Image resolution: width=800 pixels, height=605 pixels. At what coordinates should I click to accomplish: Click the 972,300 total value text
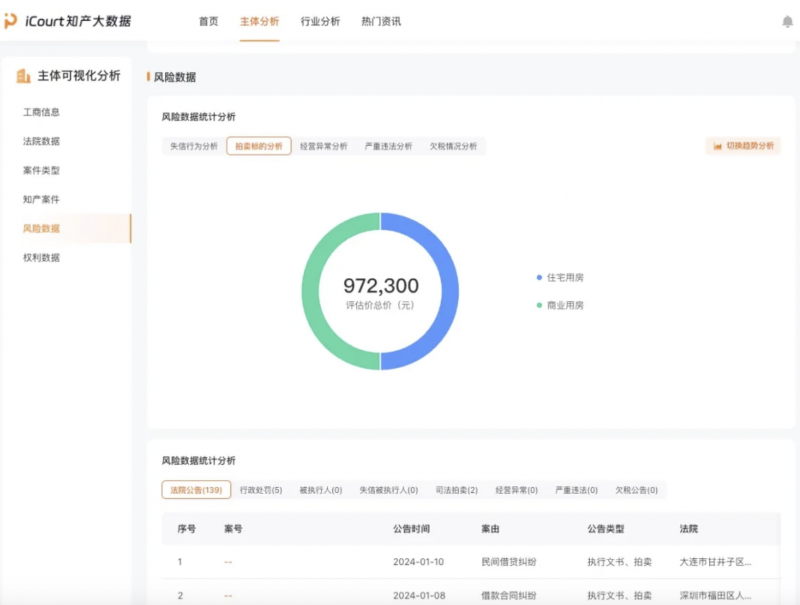click(381, 286)
